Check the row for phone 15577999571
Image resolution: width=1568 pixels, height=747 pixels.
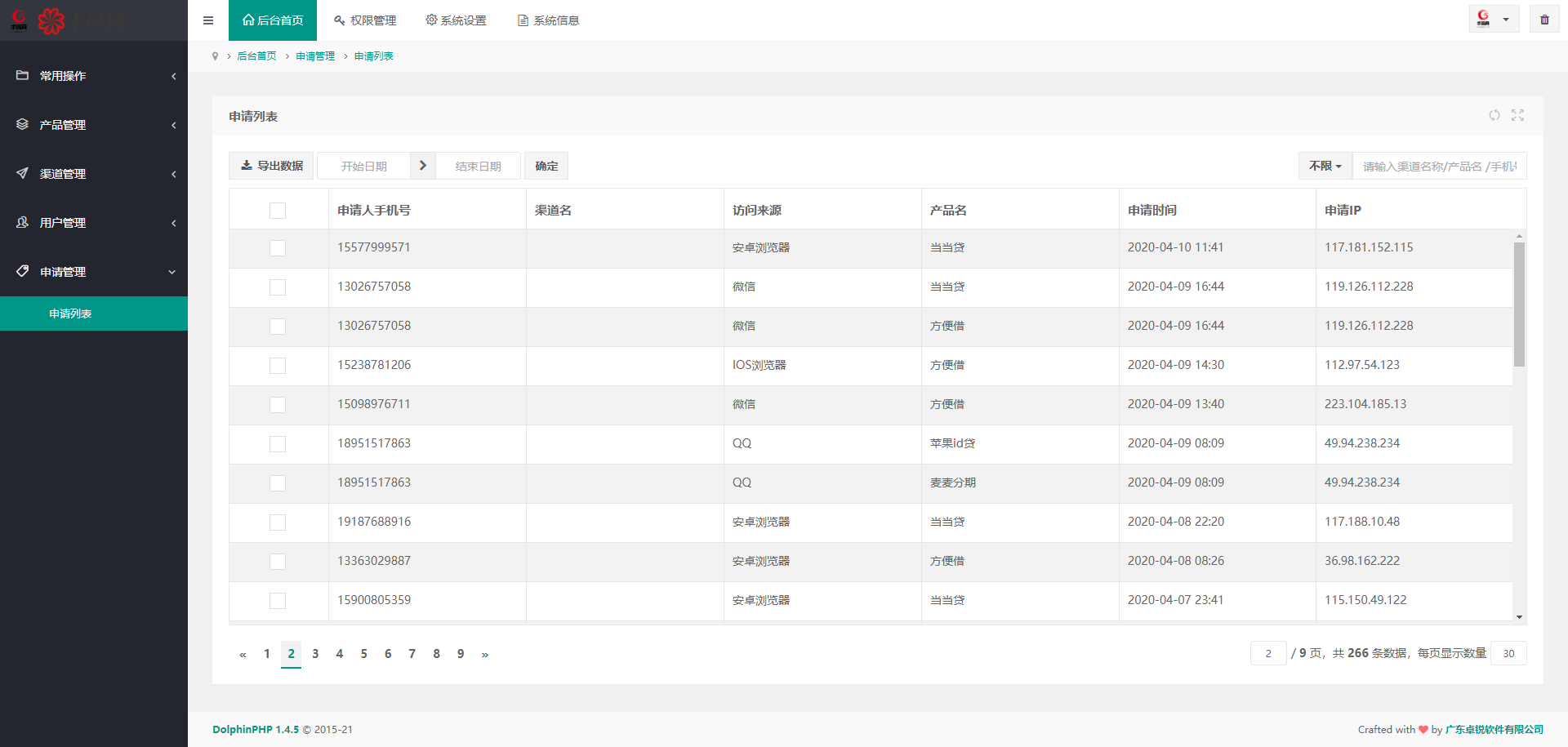278,248
